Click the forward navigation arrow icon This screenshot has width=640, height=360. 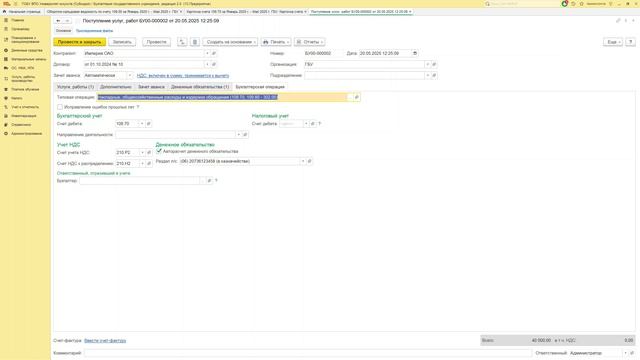point(67,21)
